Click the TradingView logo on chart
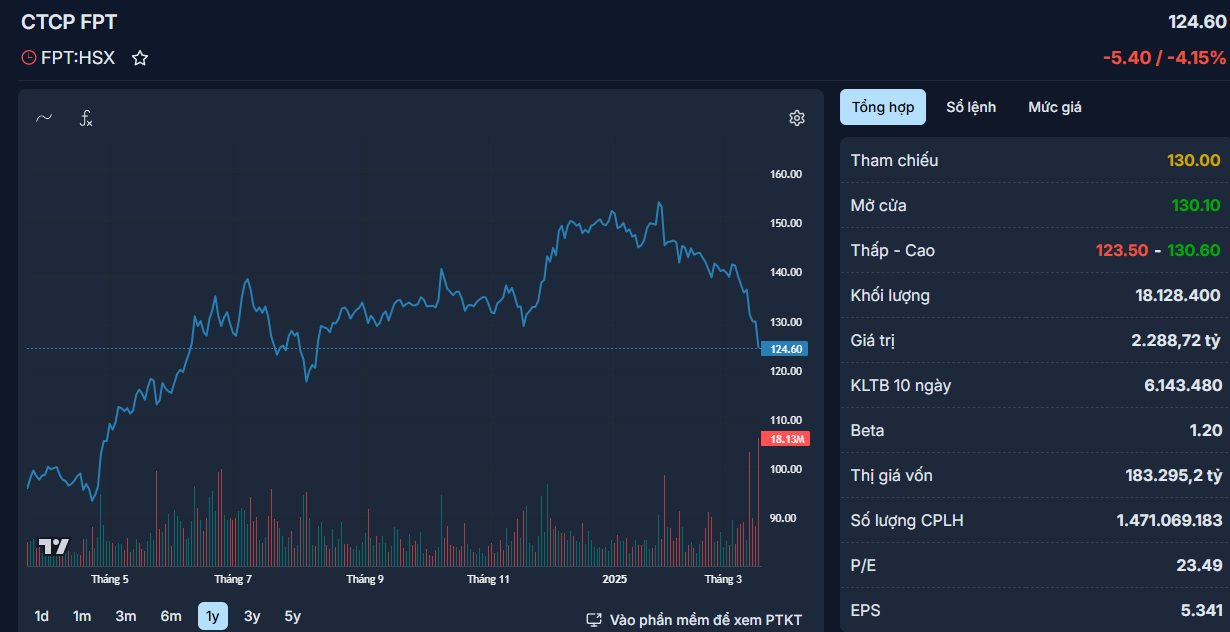 tap(53, 546)
